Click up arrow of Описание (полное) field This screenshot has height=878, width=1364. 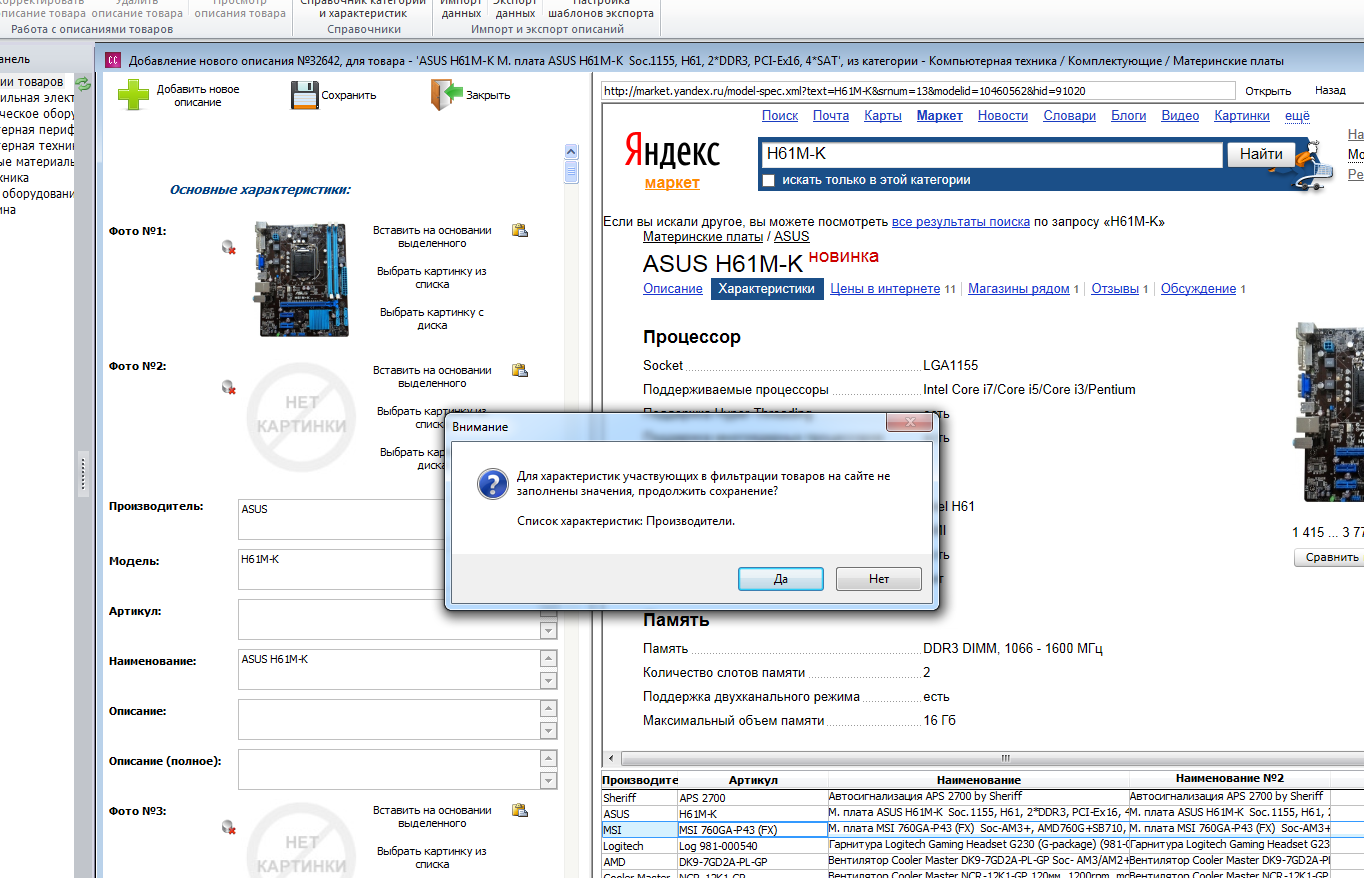coord(548,759)
